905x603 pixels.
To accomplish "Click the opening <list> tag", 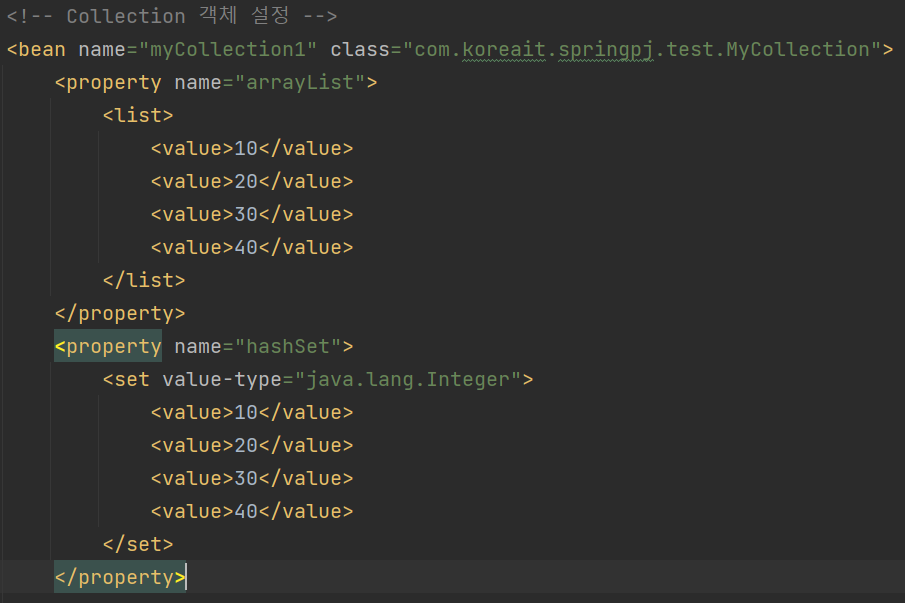I will point(138,115).
